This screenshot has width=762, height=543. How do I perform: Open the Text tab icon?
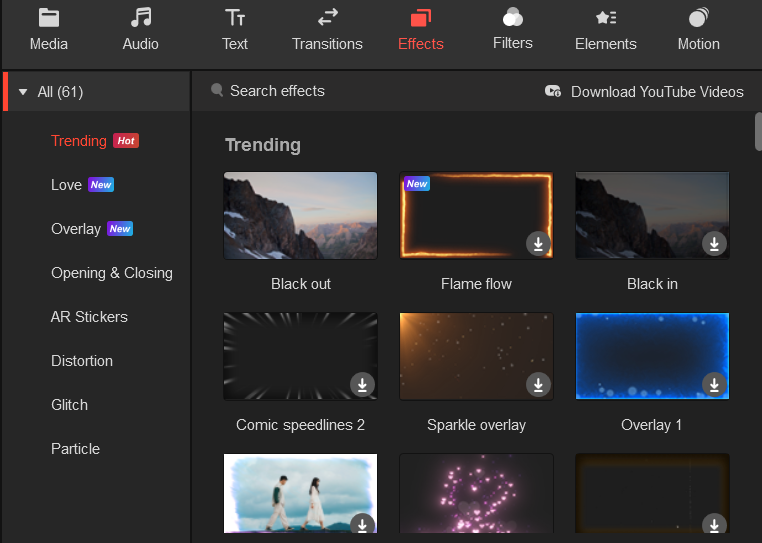[235, 18]
